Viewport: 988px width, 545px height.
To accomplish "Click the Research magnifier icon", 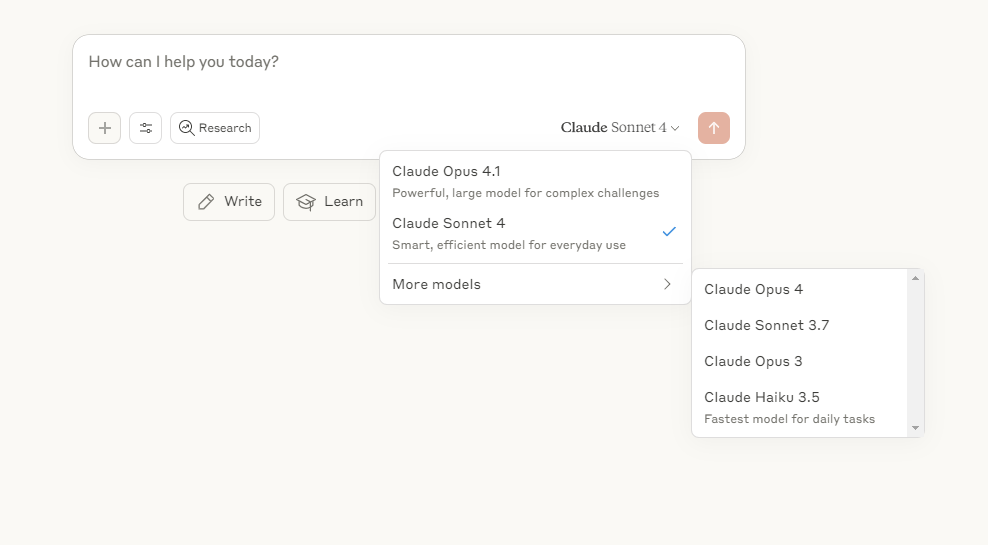I will [187, 128].
